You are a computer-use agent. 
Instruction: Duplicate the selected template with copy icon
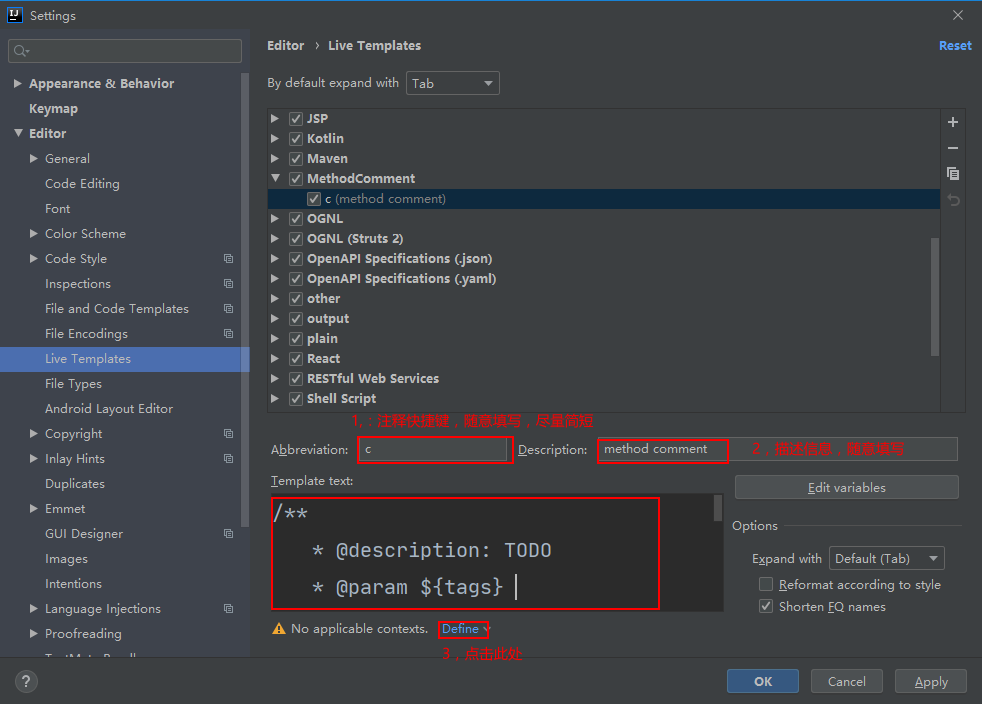pos(953,173)
